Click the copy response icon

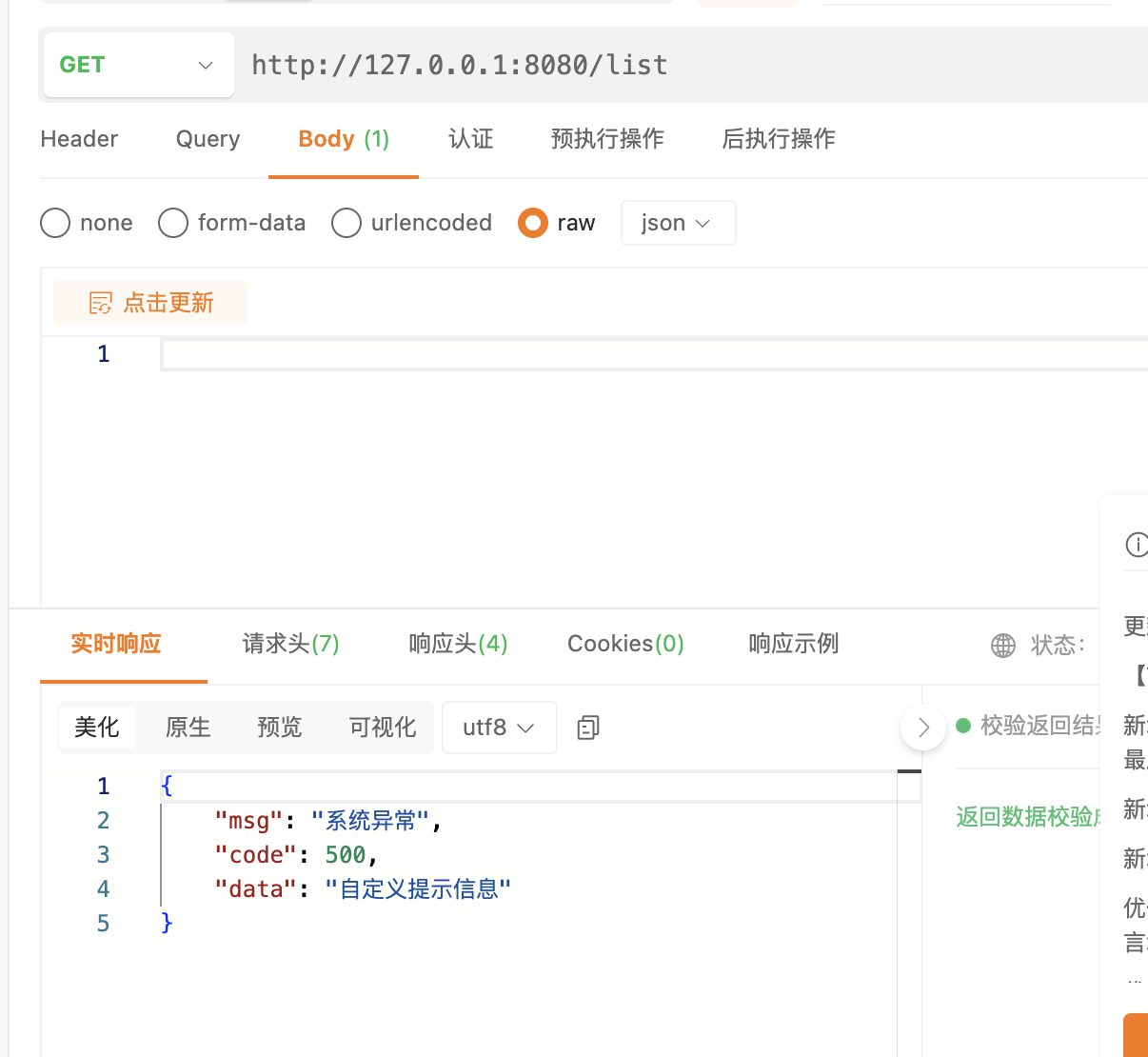pyautogui.click(x=588, y=728)
